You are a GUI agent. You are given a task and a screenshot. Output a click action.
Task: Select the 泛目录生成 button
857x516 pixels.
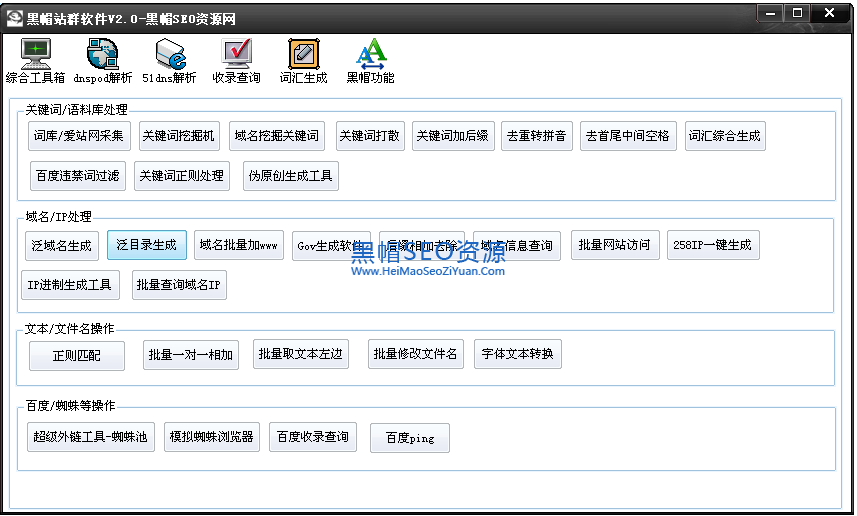pyautogui.click(x=146, y=245)
